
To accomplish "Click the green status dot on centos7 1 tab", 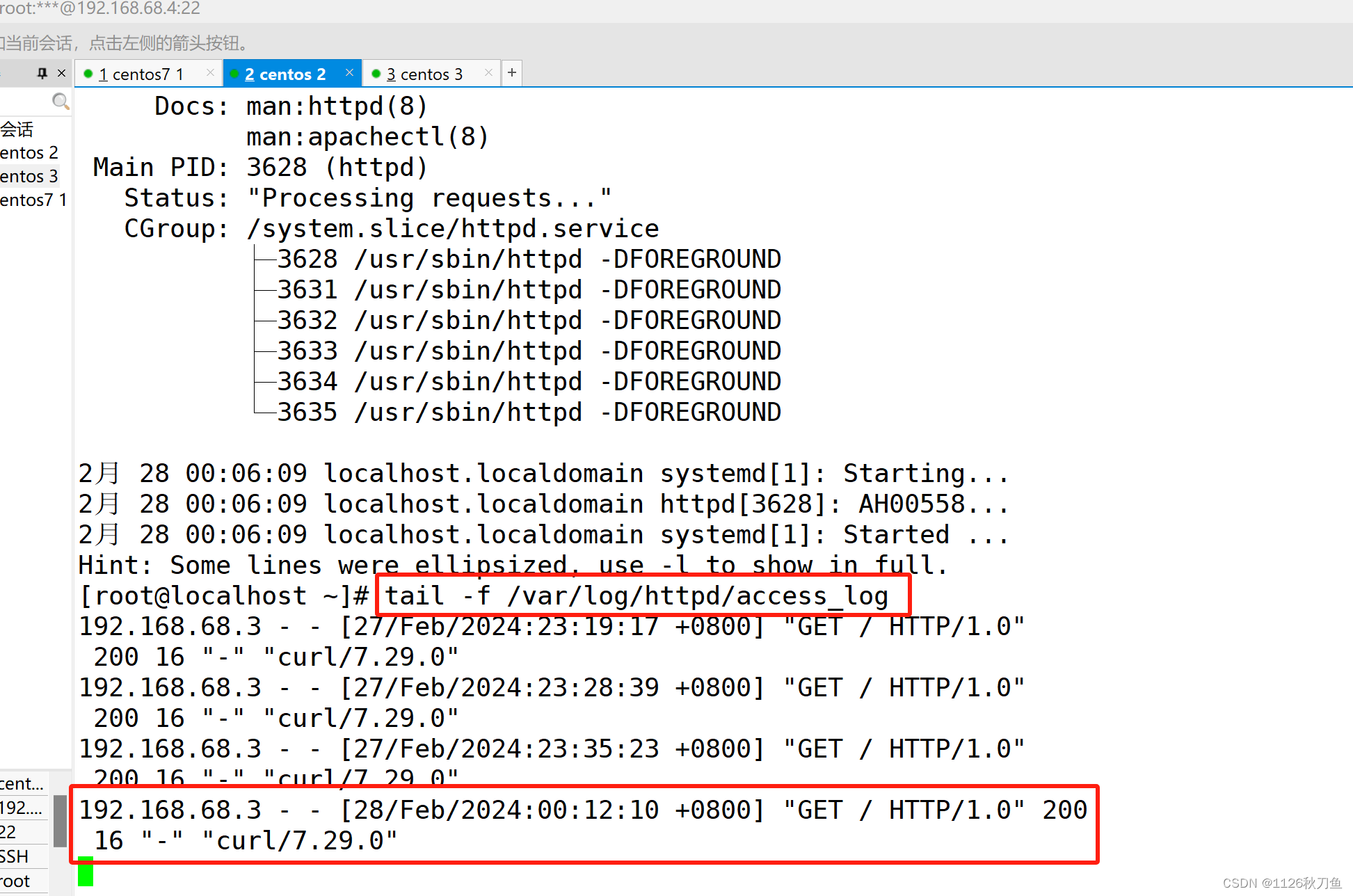I will (x=88, y=73).
